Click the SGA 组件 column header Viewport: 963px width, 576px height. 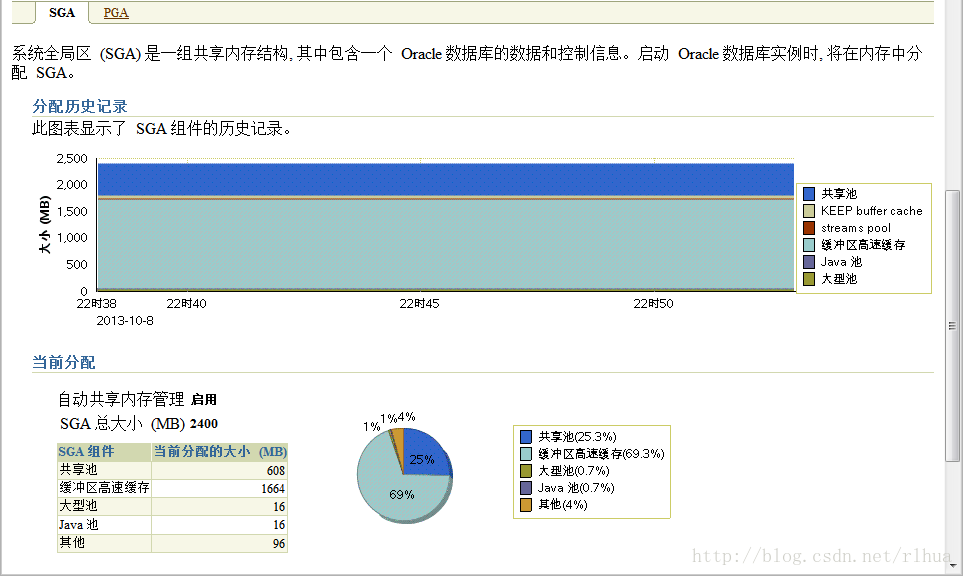point(104,452)
